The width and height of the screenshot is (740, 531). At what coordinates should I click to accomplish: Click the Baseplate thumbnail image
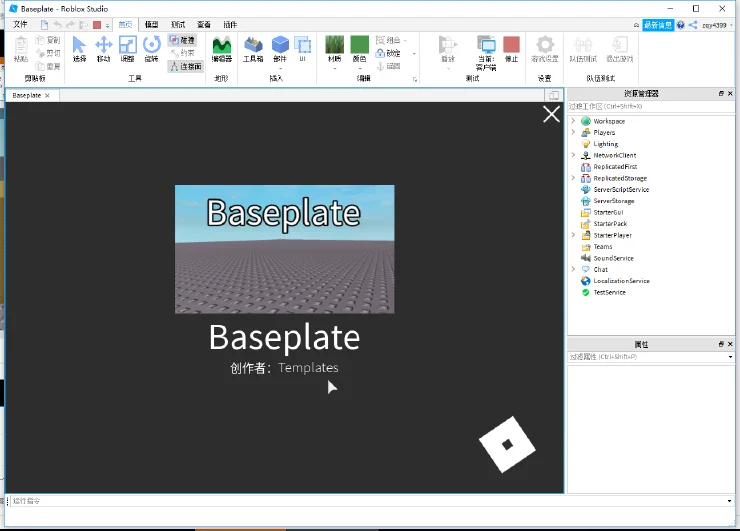point(285,249)
